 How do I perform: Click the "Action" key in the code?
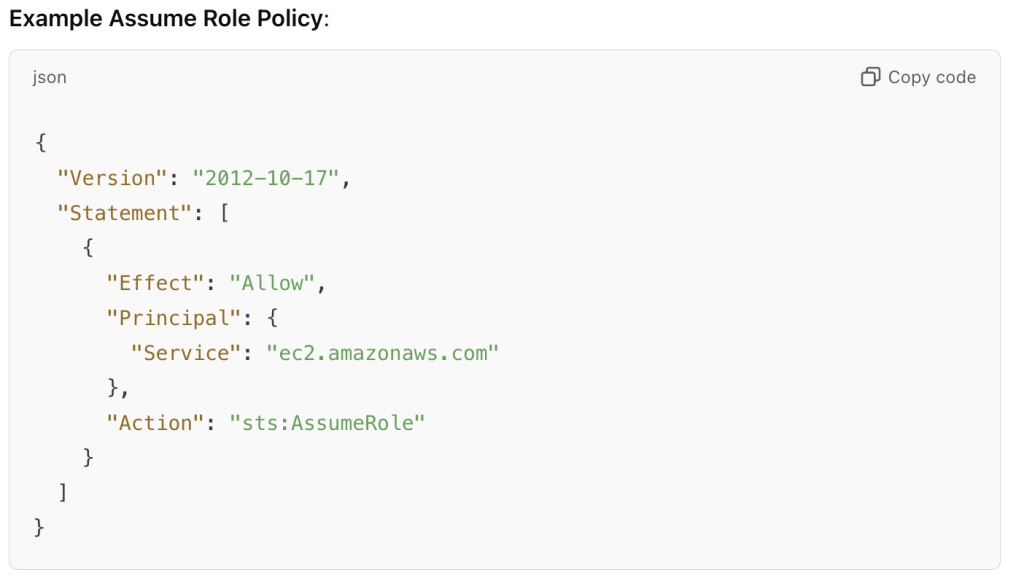(156, 423)
